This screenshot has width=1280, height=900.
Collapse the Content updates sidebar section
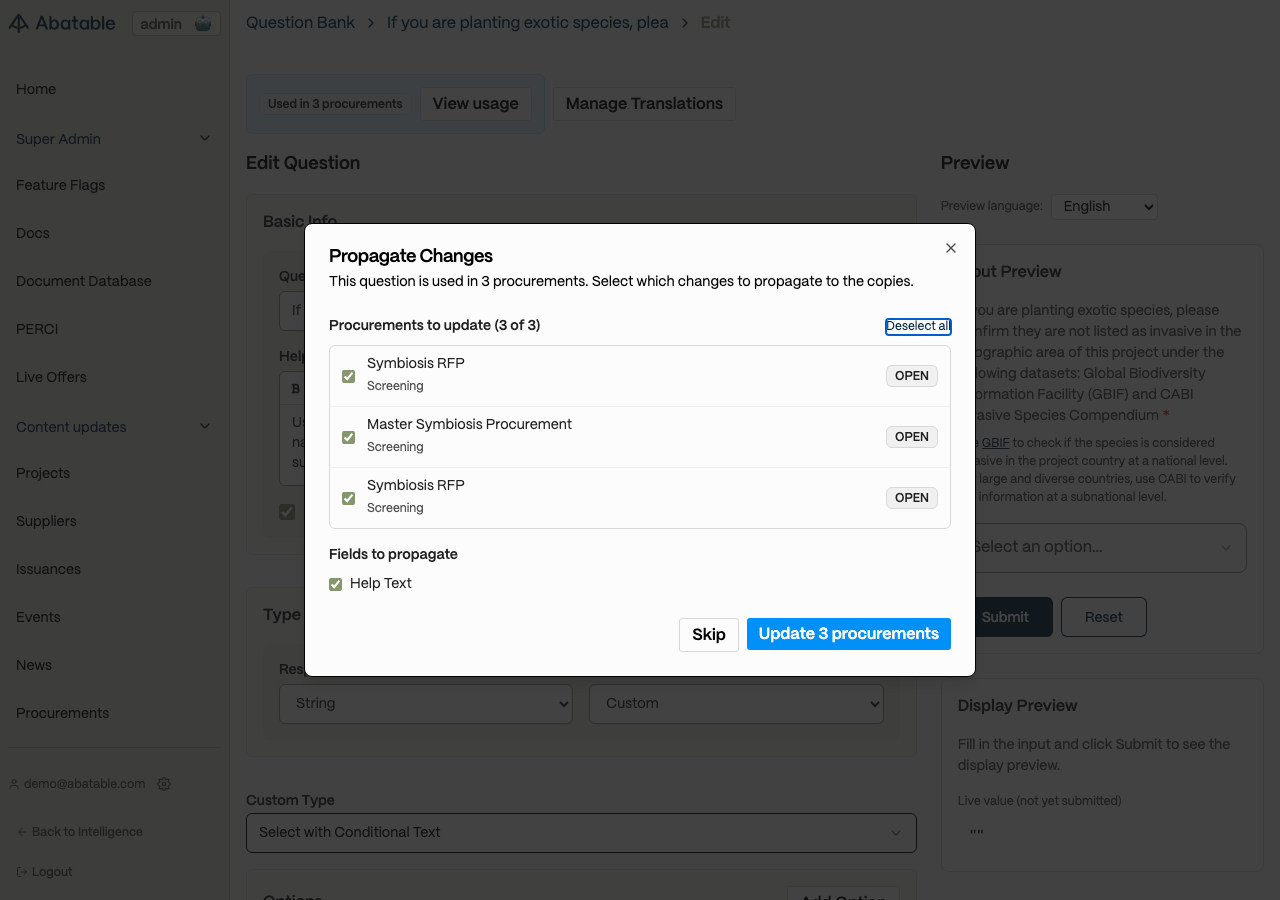[x=205, y=427]
